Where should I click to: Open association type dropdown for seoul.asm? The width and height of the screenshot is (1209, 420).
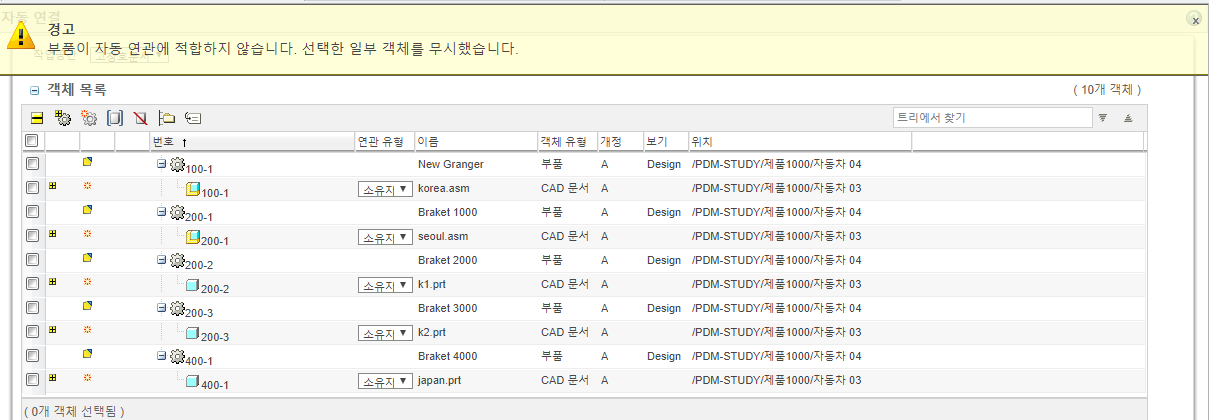(385, 237)
